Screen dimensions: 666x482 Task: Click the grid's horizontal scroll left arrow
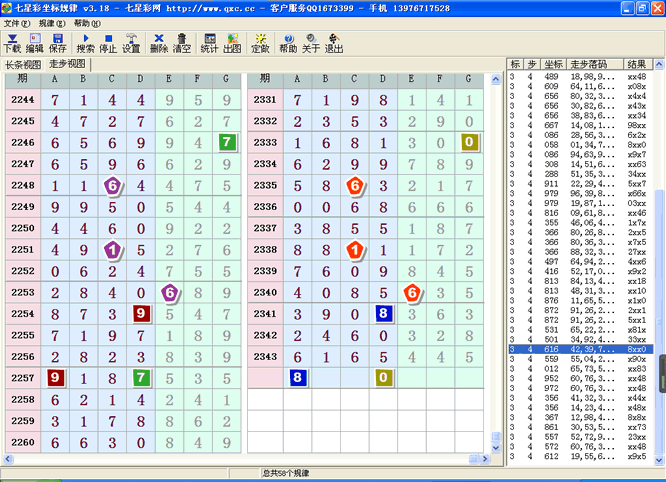pos(8,459)
